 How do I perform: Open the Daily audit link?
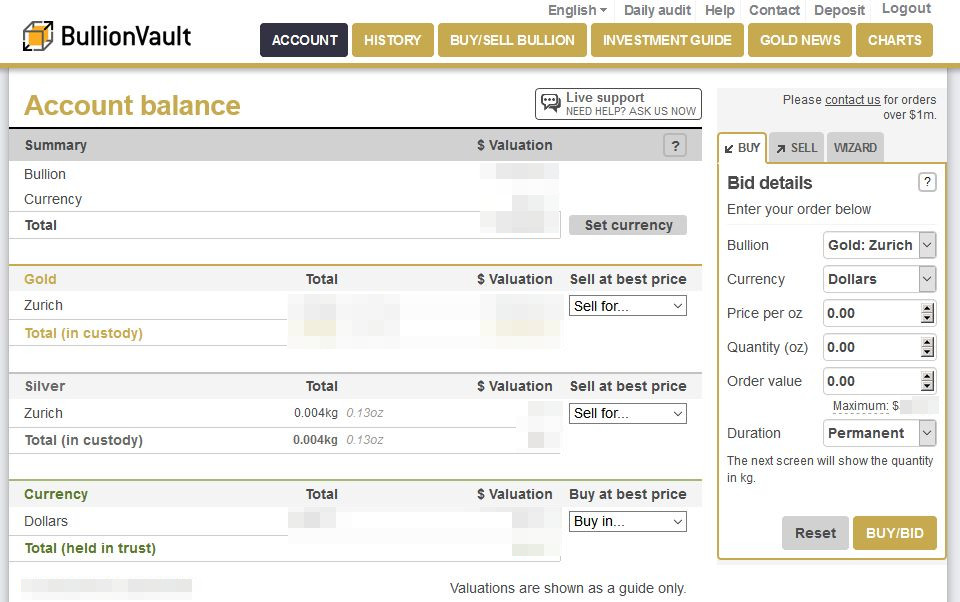657,10
